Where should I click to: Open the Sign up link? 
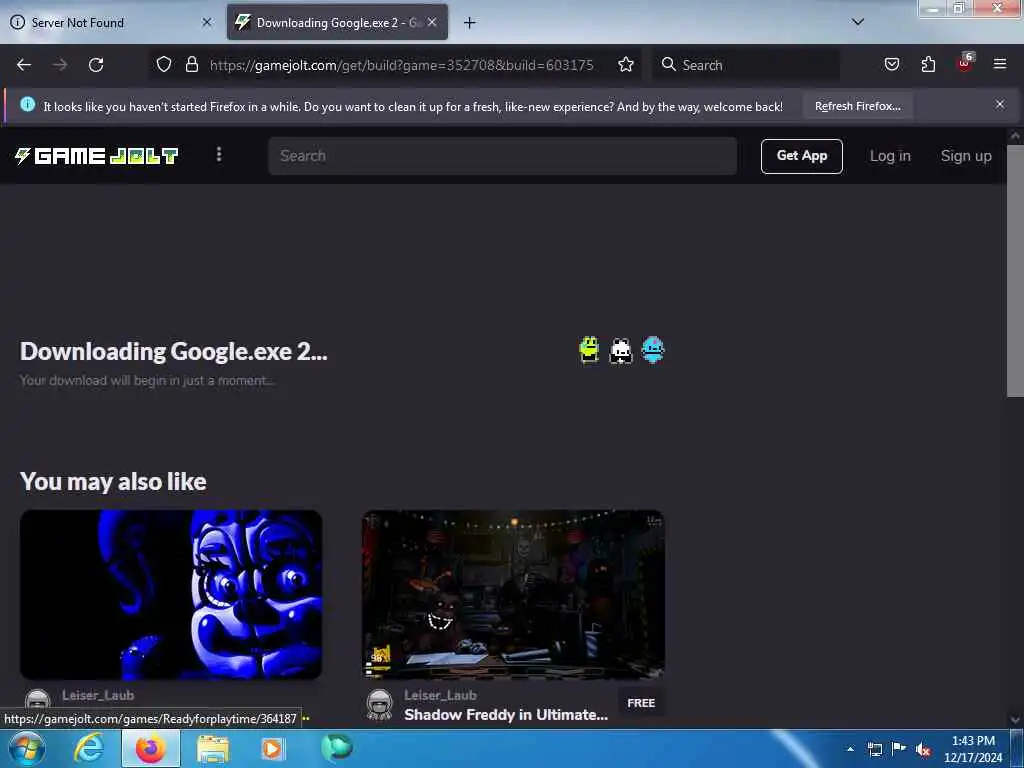coord(965,156)
